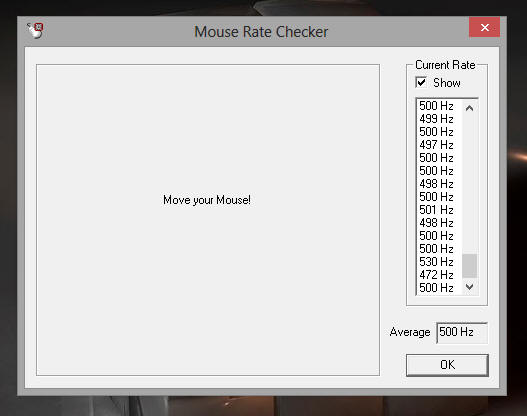Click the scrollbar thumb in rate list
Image resolution: width=527 pixels, height=416 pixels.
(x=470, y=266)
